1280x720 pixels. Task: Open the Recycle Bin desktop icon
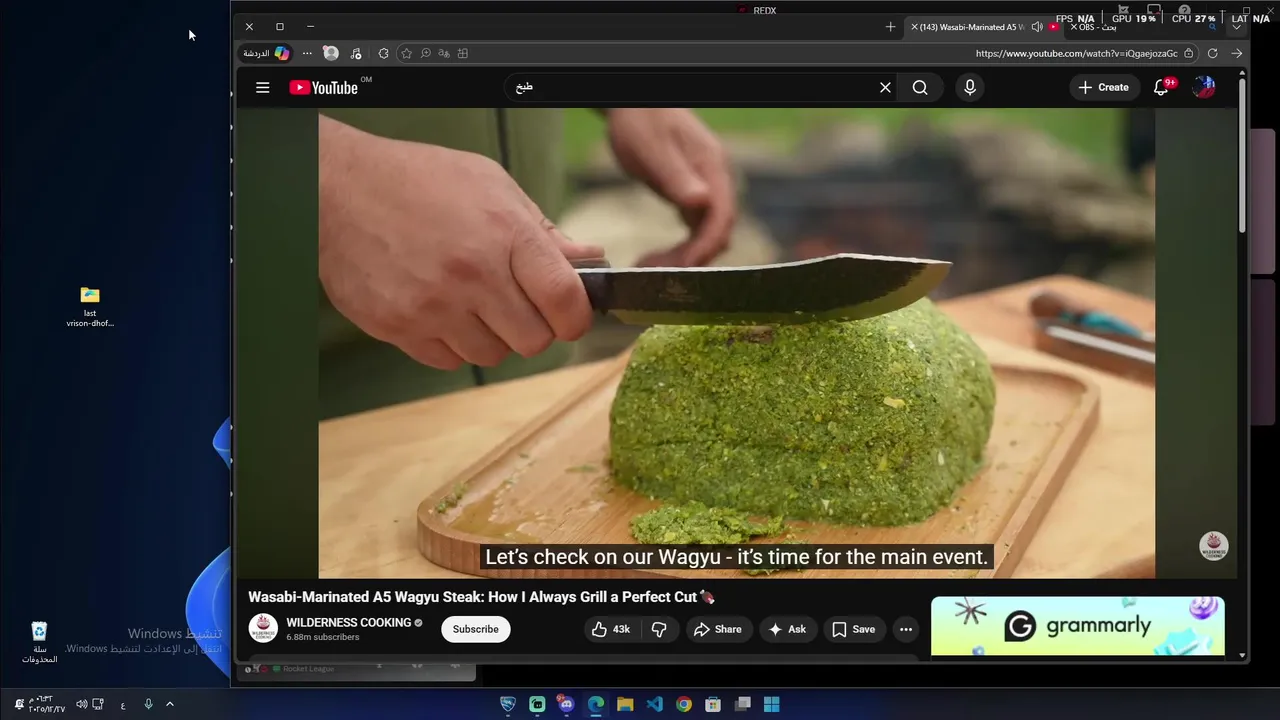point(39,643)
